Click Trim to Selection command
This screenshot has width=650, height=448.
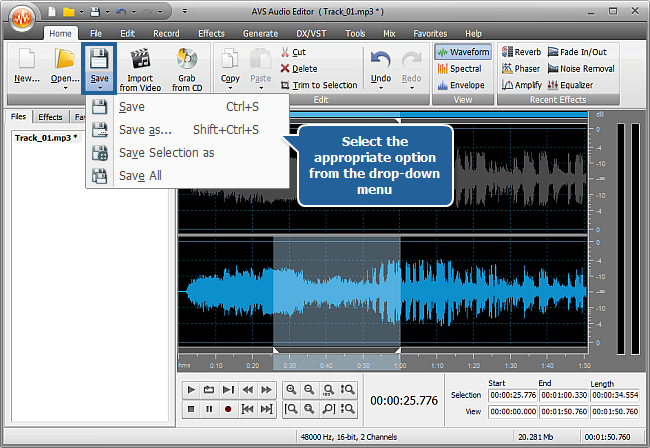tap(319, 85)
